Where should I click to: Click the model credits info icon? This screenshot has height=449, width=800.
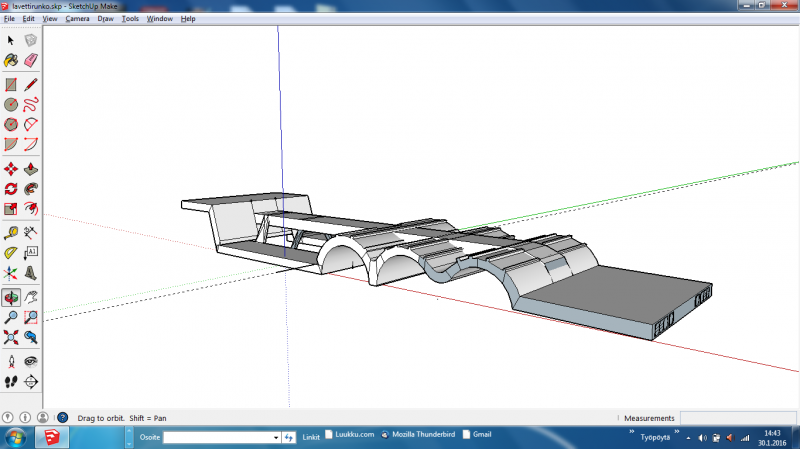(x=25, y=417)
